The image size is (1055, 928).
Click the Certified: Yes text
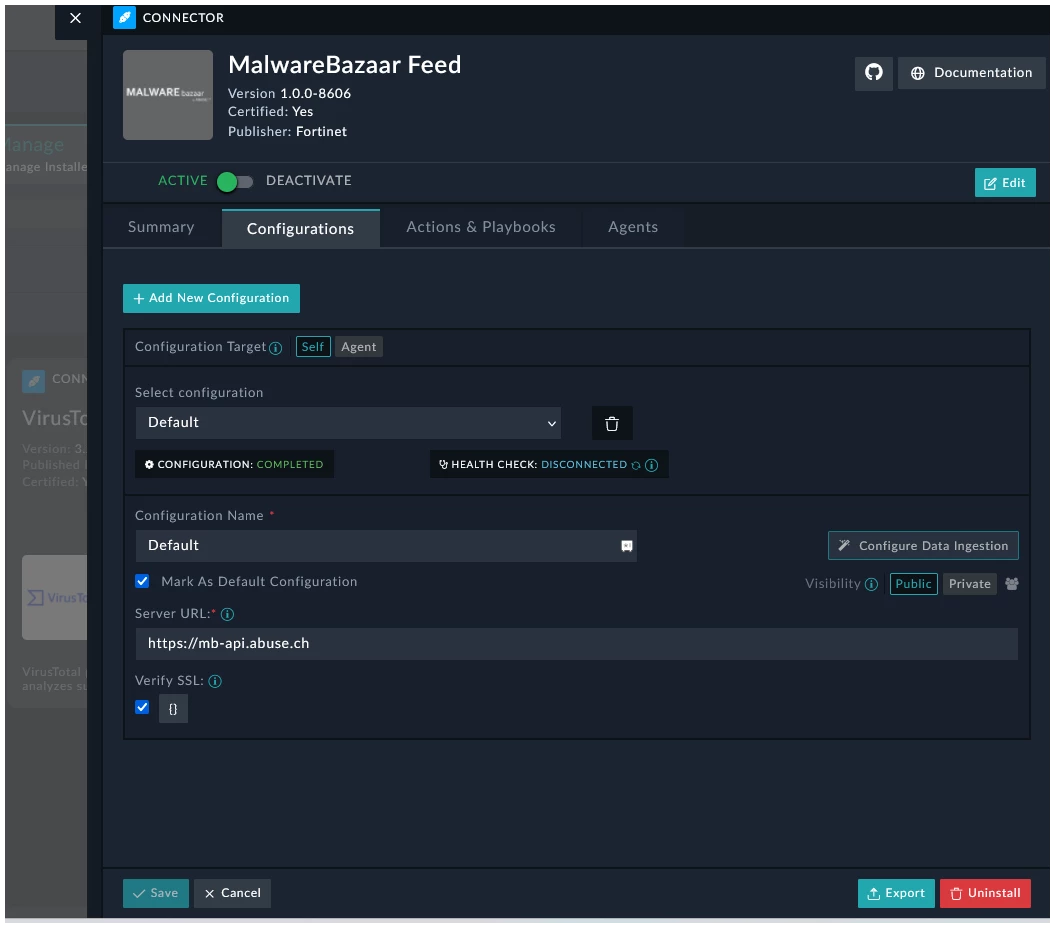click(x=270, y=112)
